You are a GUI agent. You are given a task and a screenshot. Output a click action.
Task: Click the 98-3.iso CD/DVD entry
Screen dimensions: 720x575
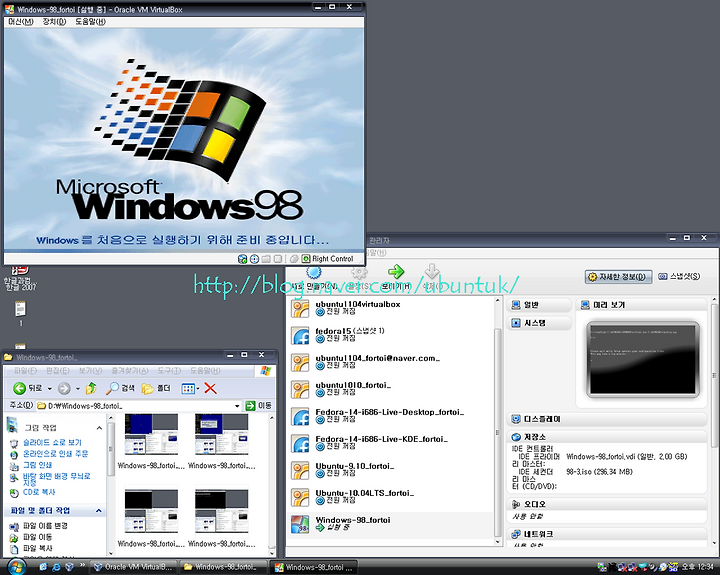coord(599,472)
